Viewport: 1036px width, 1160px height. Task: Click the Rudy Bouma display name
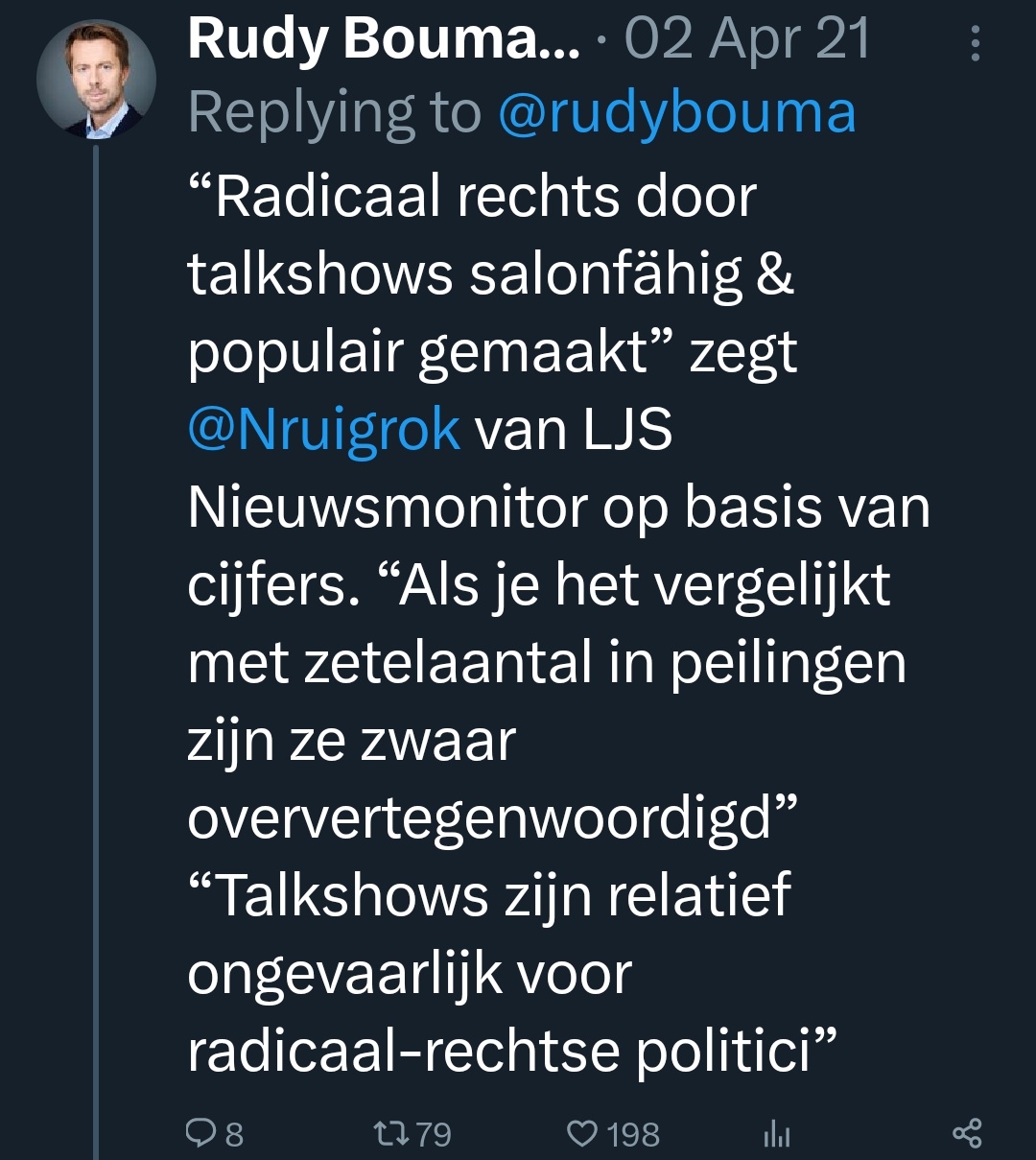384,40
